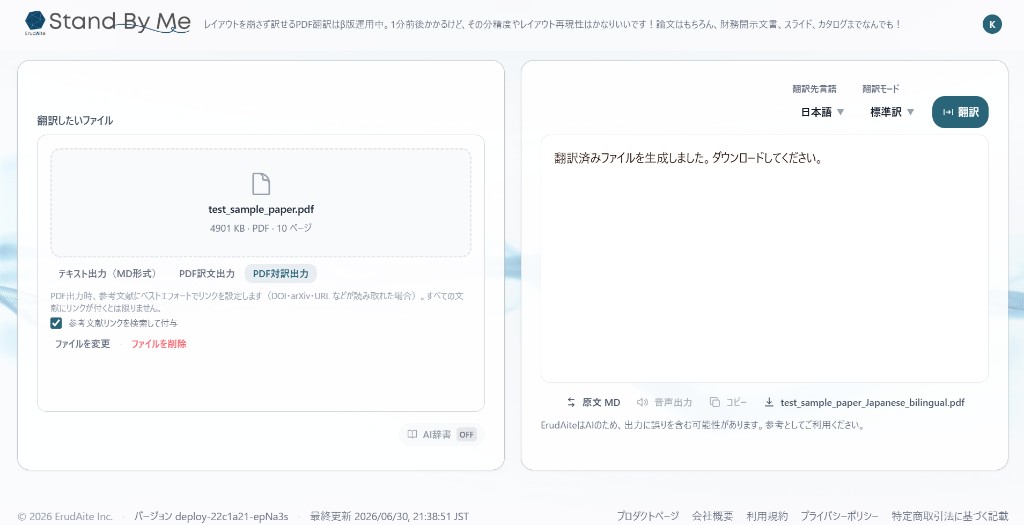Click the AI辞書 book icon

tap(412, 434)
